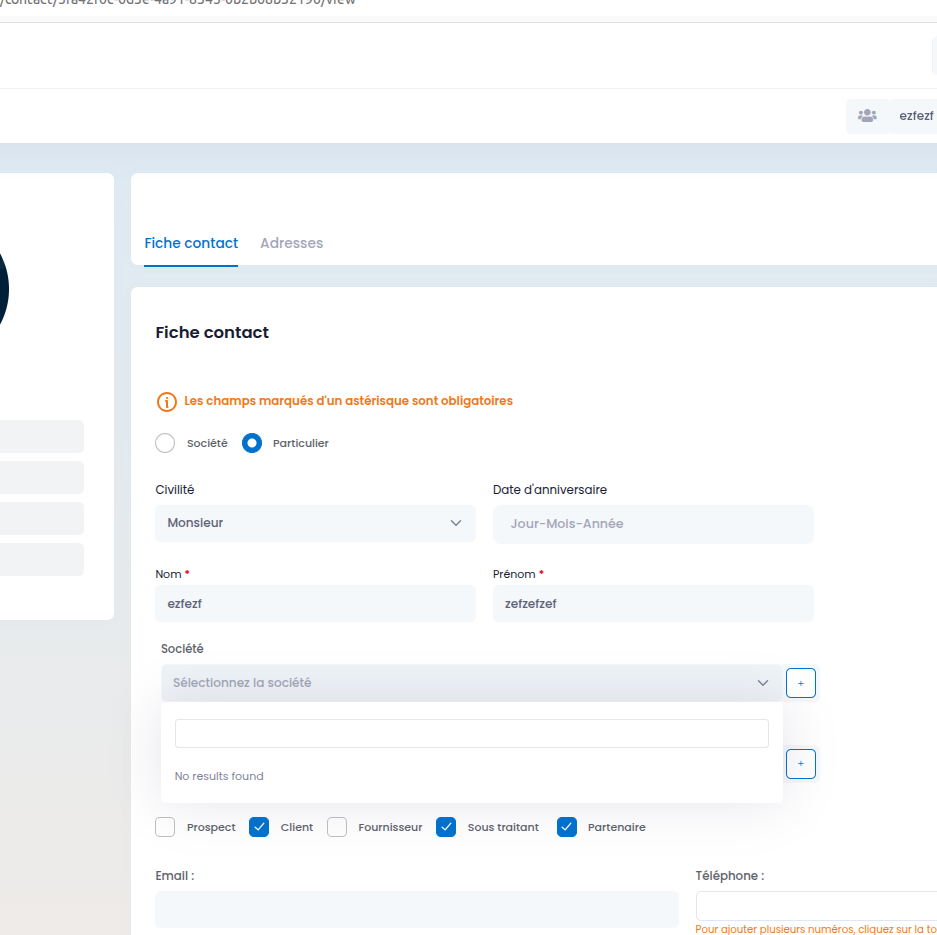937x935 pixels.
Task: Switch to the Adresses tab
Action: 291,243
